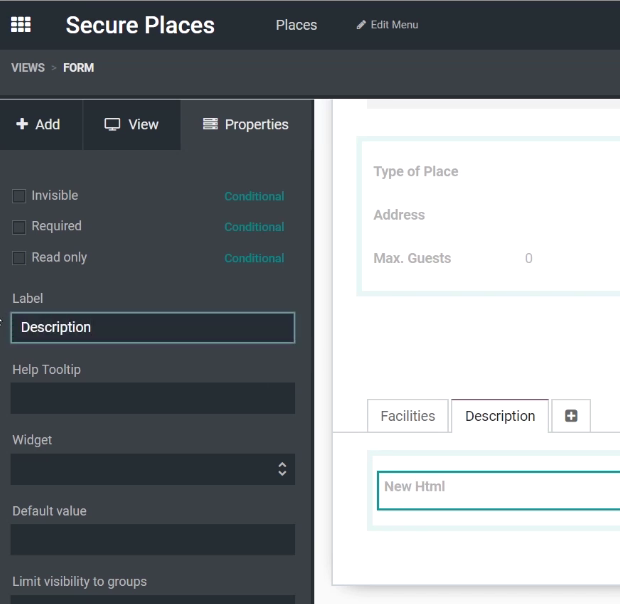Select the Description notebook tab
Image resolution: width=620 pixels, height=604 pixels.
point(500,416)
